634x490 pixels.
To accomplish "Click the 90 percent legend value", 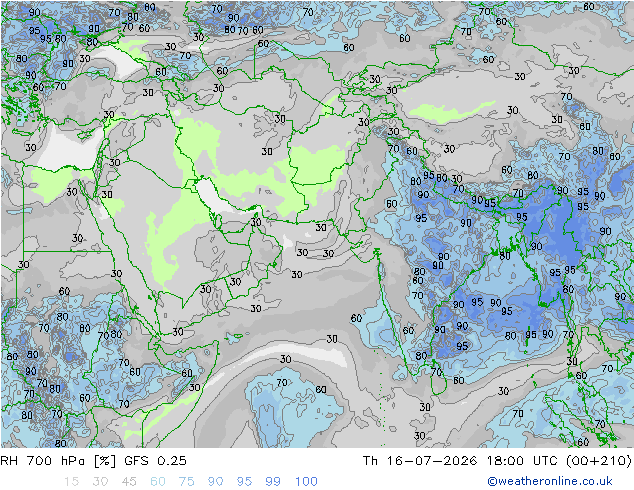I will (x=215, y=482).
